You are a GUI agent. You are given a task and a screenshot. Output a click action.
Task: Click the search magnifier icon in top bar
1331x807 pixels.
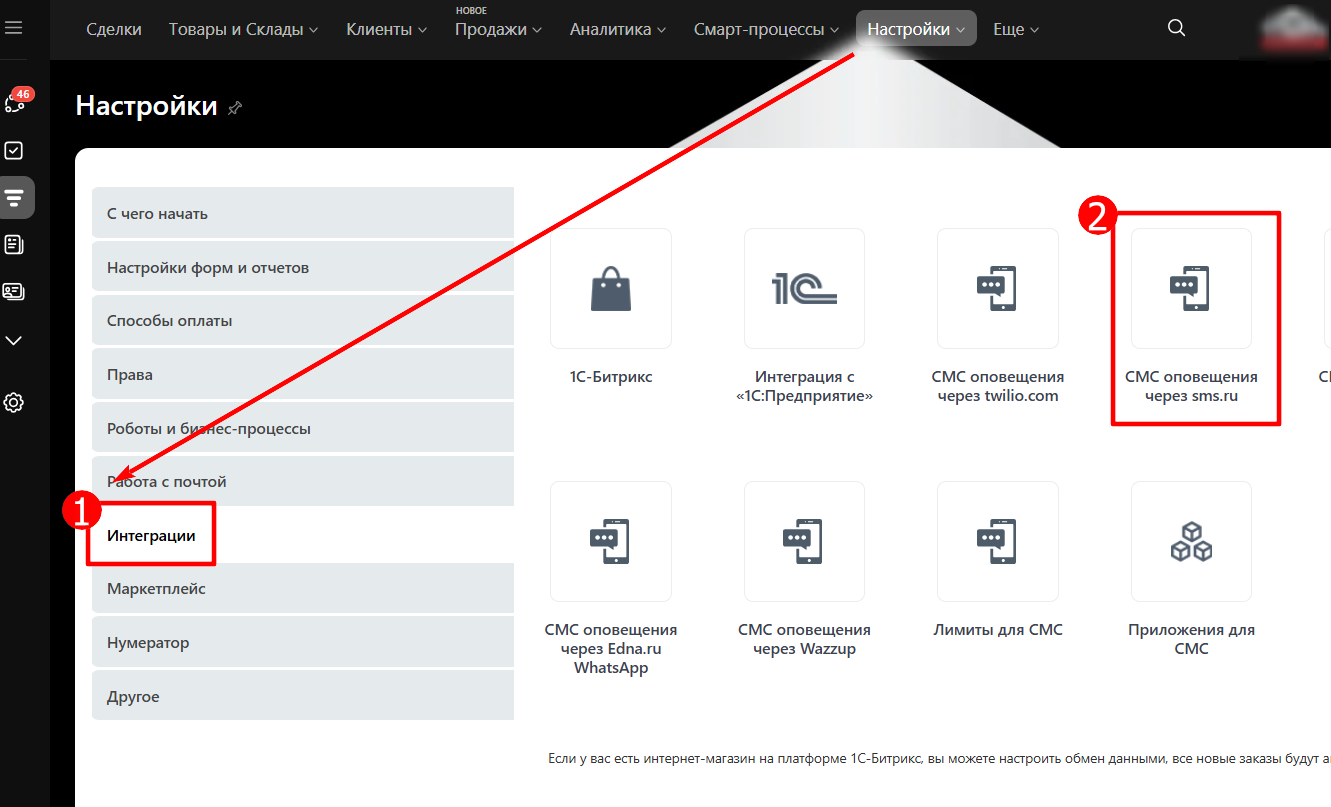point(1177,28)
